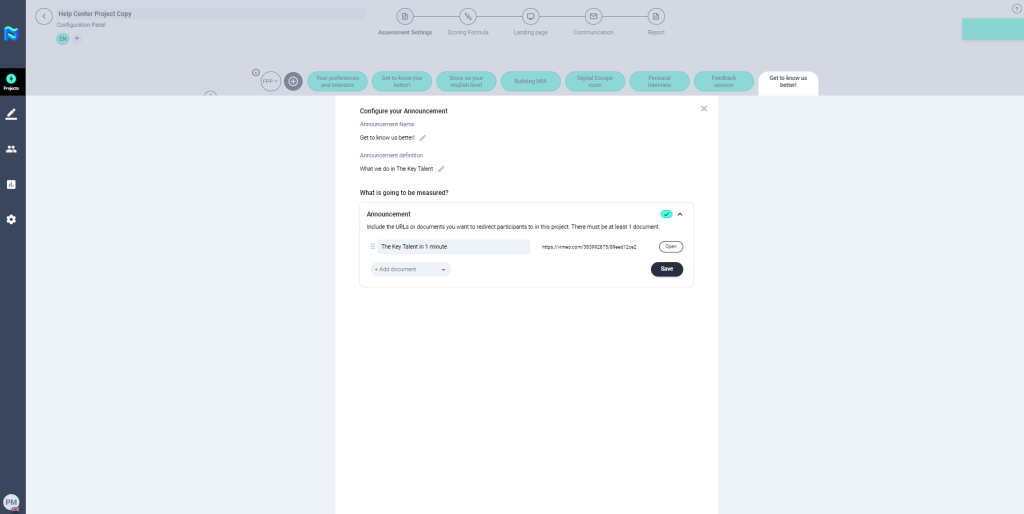
Task: Go to the Scoring Formula step
Action: [468, 17]
